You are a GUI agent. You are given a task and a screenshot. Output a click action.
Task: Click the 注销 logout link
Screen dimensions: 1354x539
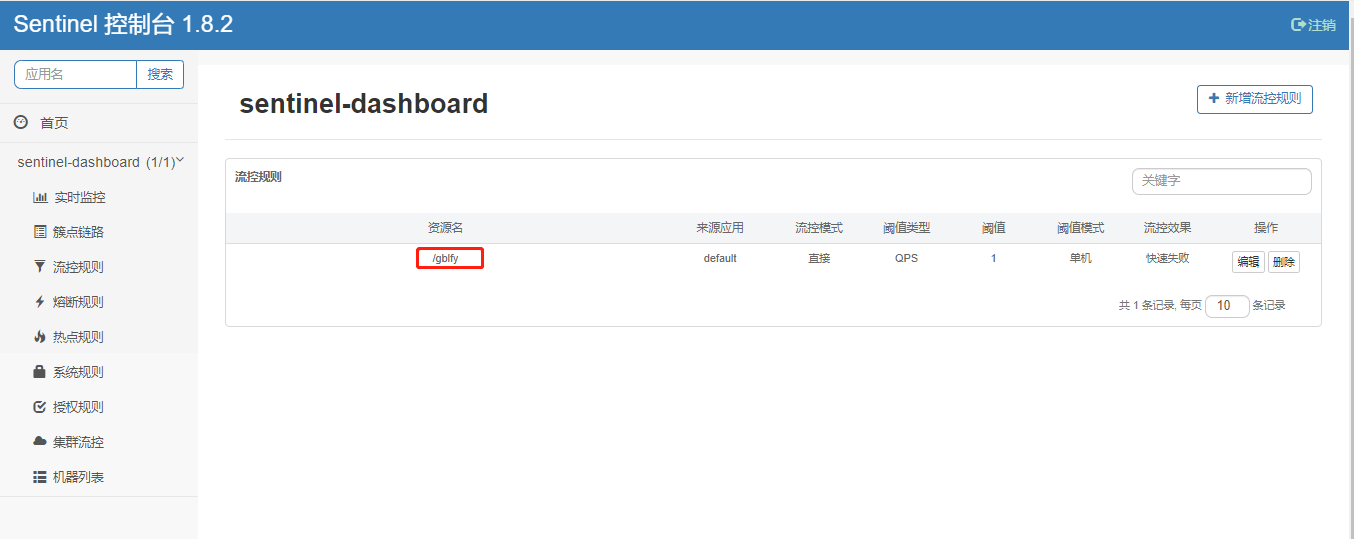[x=1313, y=25]
